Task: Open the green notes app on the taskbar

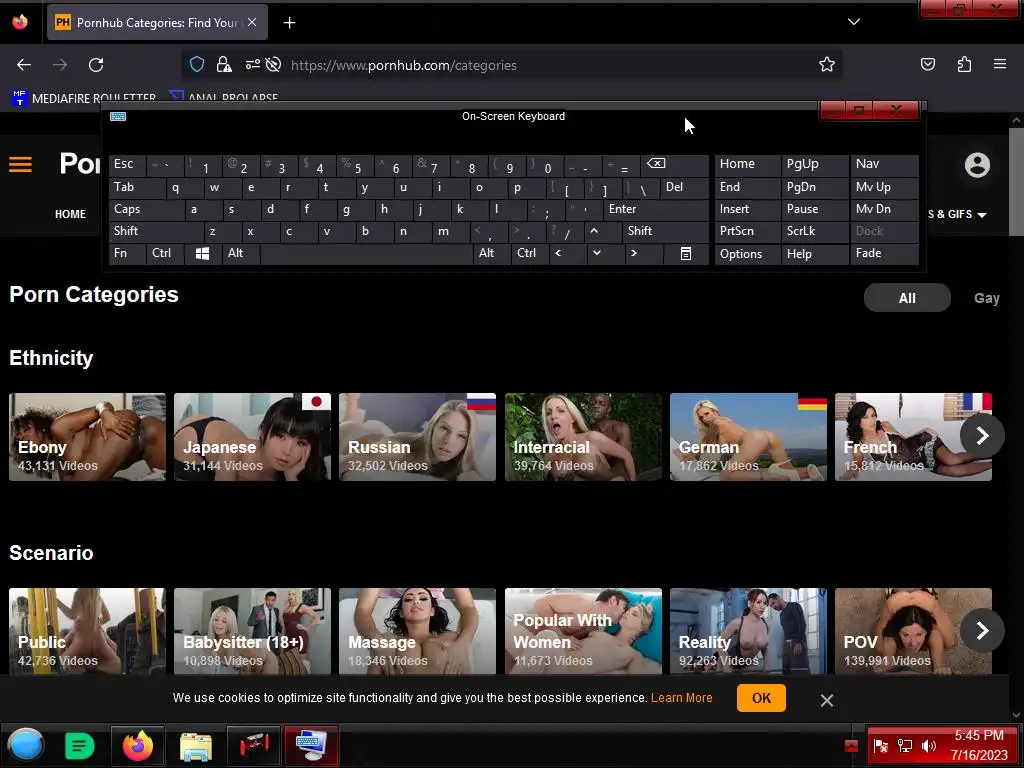Action: tap(80, 745)
